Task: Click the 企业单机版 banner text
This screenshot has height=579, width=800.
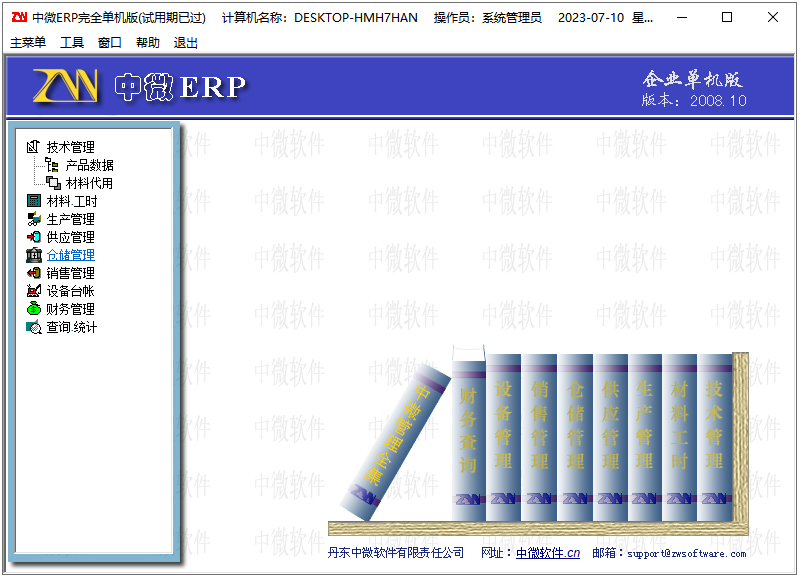Action: coord(692,79)
